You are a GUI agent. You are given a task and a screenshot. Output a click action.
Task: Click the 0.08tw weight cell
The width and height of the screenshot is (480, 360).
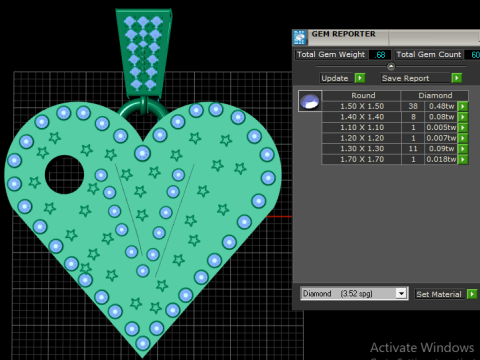click(x=441, y=117)
